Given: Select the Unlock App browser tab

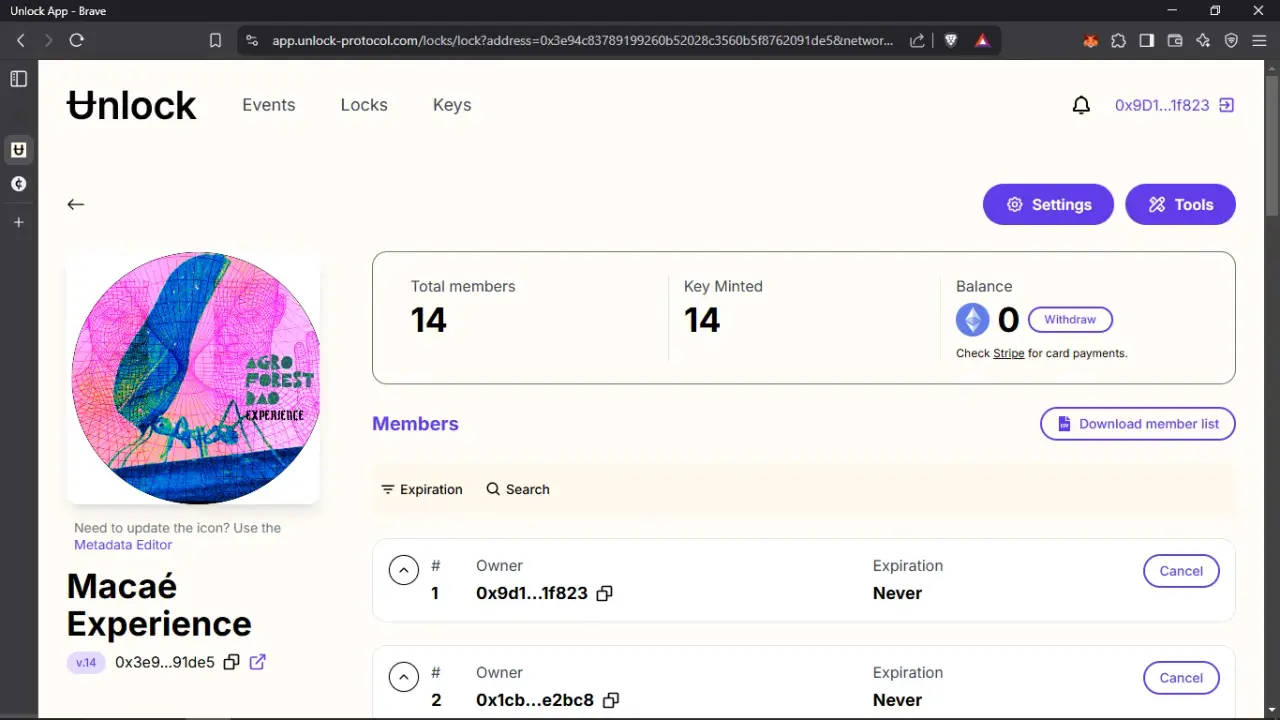Looking at the screenshot, I should [x=58, y=10].
